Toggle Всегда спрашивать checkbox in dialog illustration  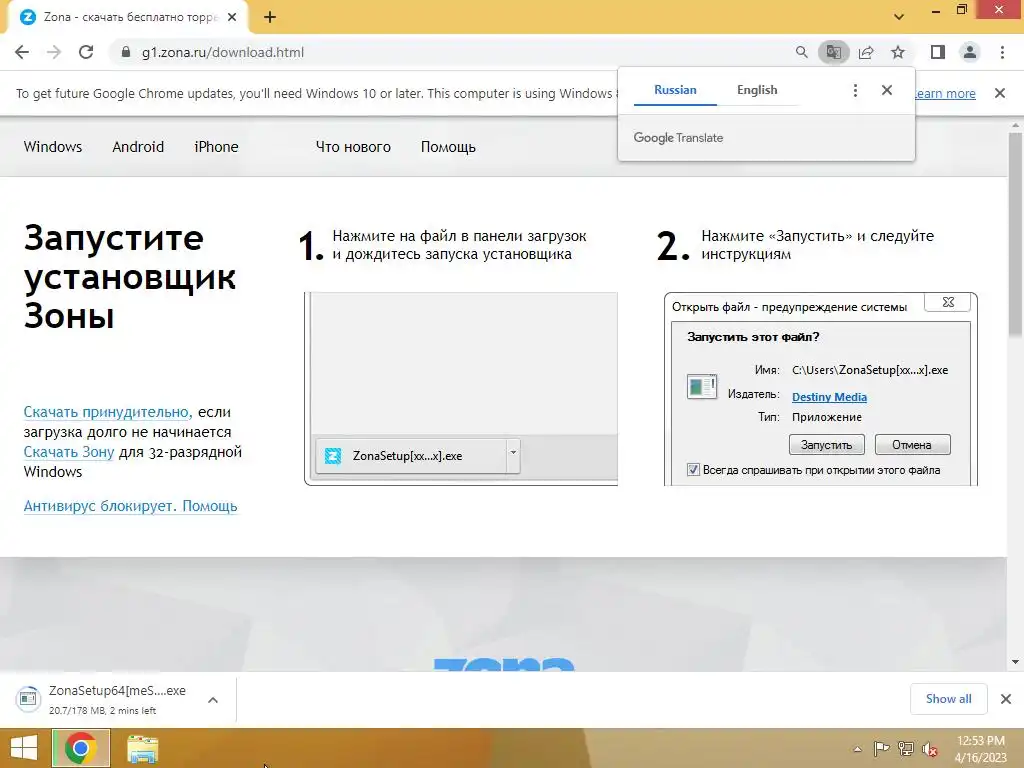click(x=694, y=470)
